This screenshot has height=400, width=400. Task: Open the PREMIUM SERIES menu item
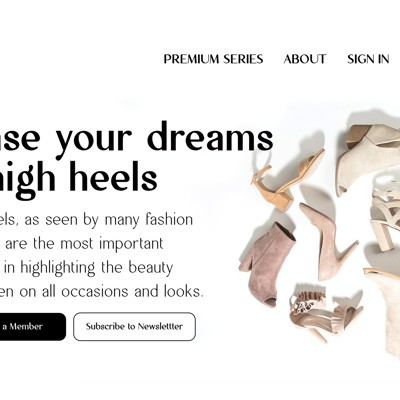coord(213,59)
